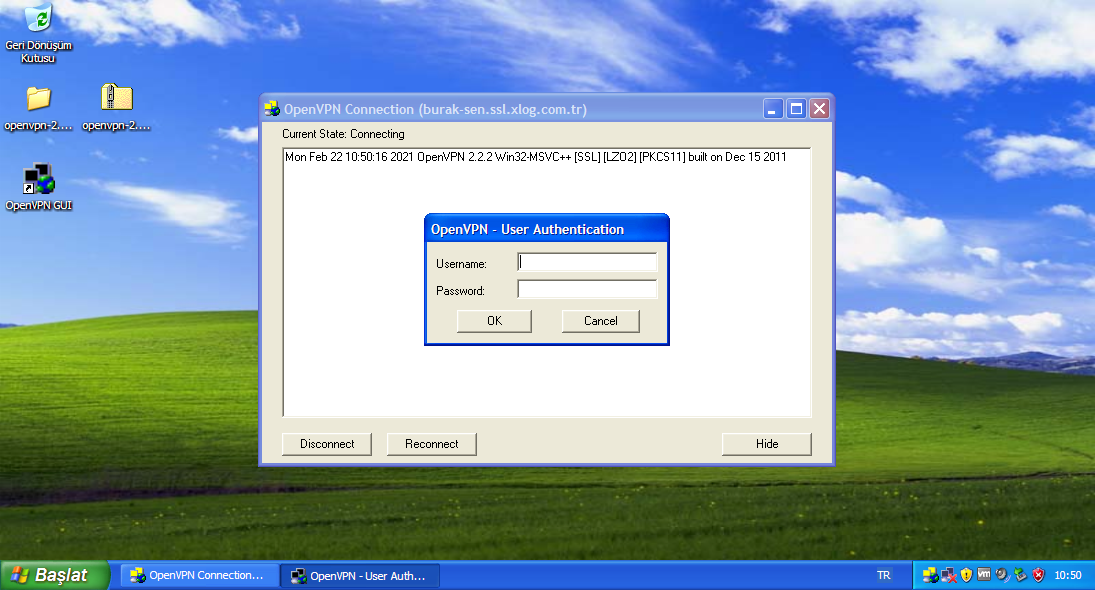Switch to OpenVPN Connection taskbar item
This screenshot has height=590, width=1095.
coord(200,575)
